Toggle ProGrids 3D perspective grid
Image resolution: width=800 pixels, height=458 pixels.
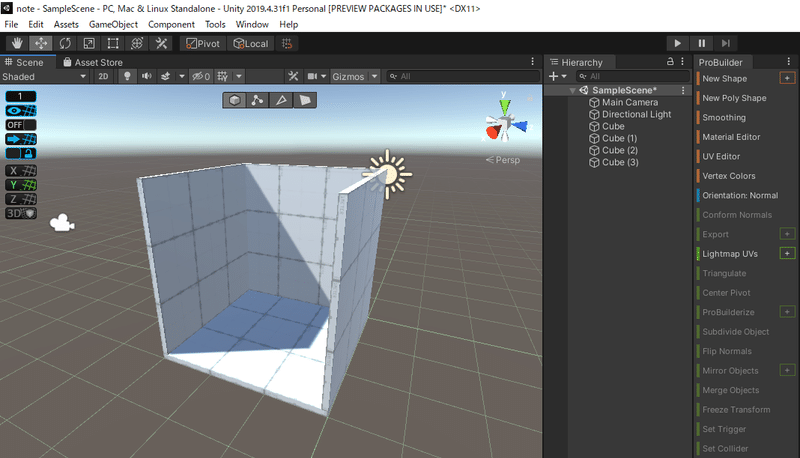tap(21, 214)
